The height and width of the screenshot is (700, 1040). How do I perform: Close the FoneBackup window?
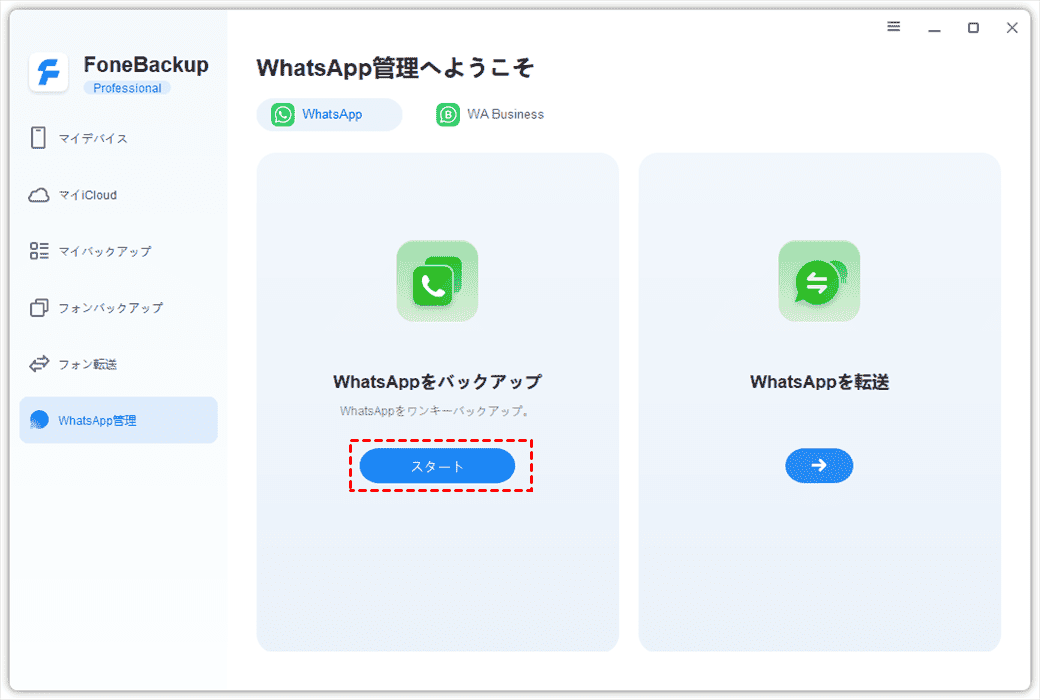tap(1012, 27)
